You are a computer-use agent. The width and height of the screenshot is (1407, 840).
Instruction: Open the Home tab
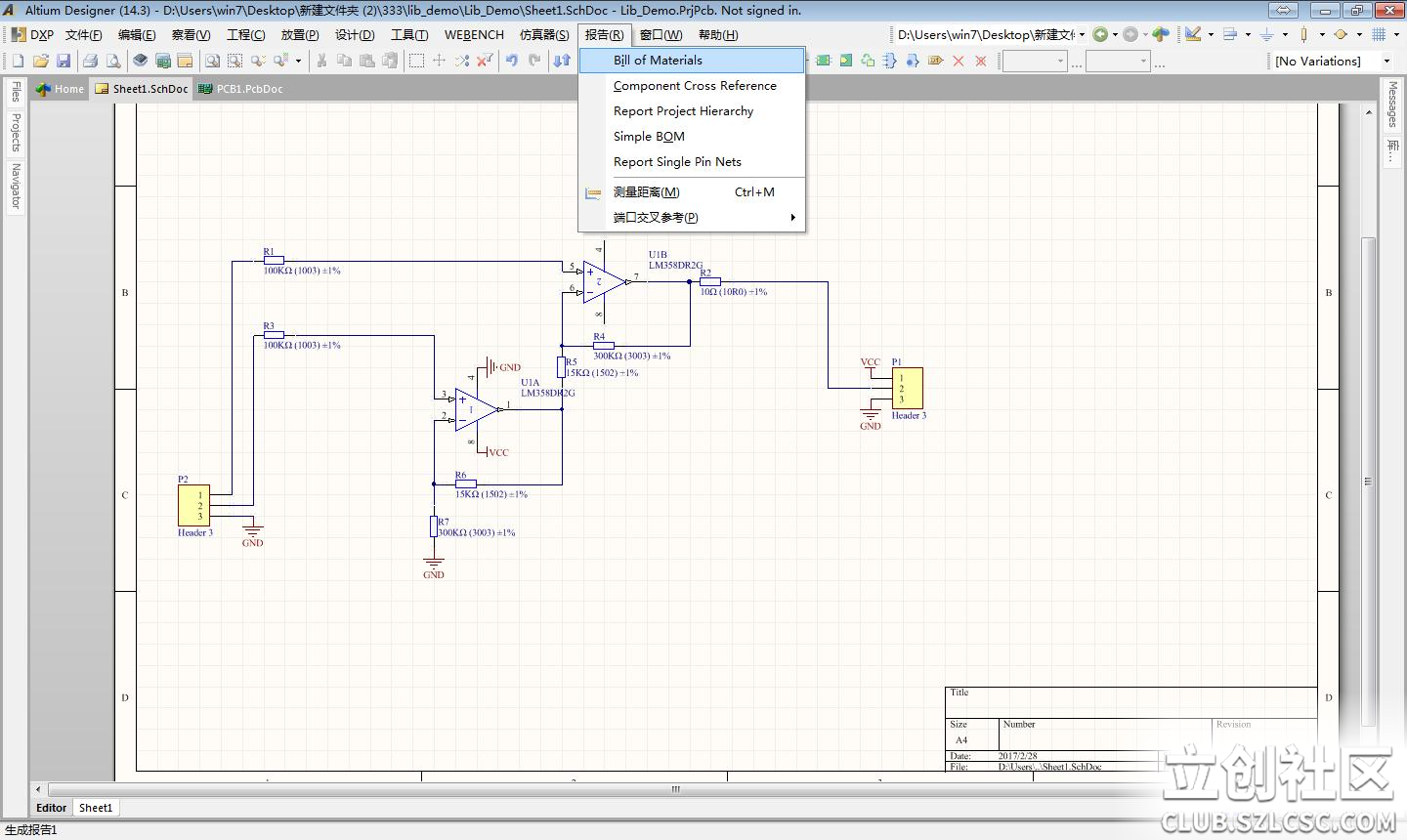point(61,89)
